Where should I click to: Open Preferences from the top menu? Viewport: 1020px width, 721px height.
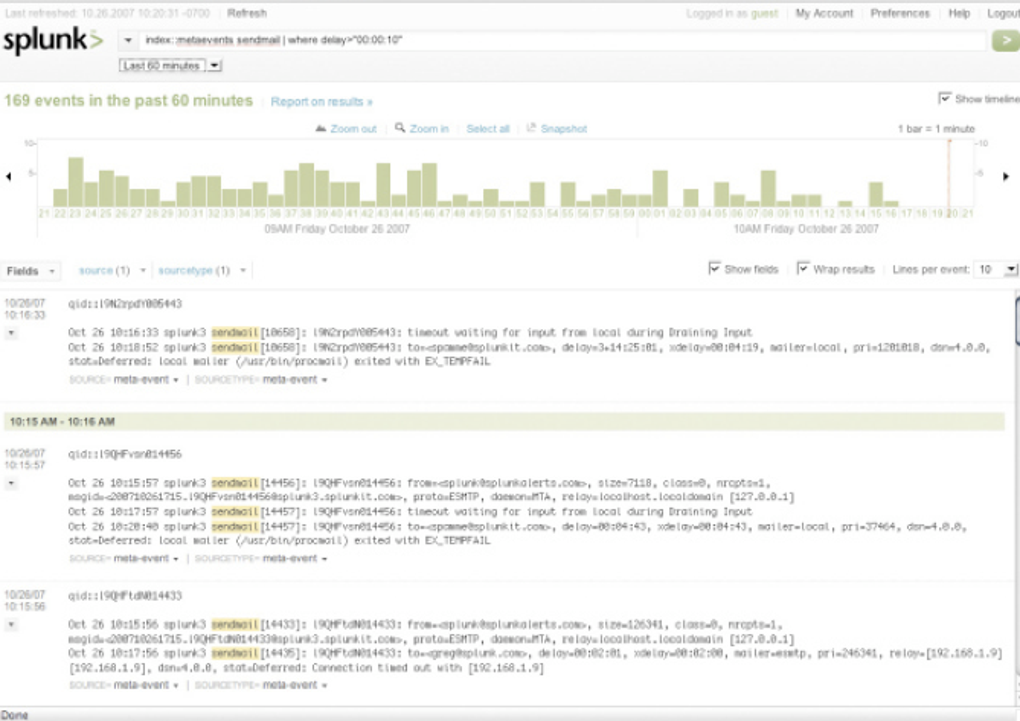900,13
